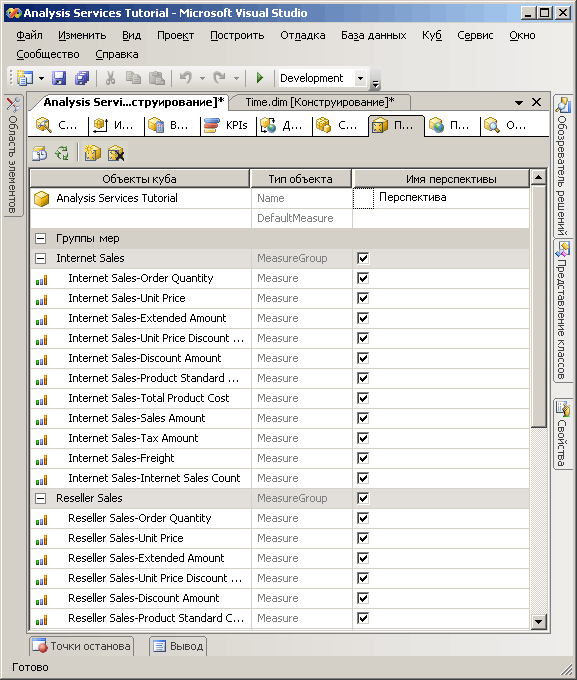
Task: Click the New Perspective cube icon
Action: click(x=92, y=153)
